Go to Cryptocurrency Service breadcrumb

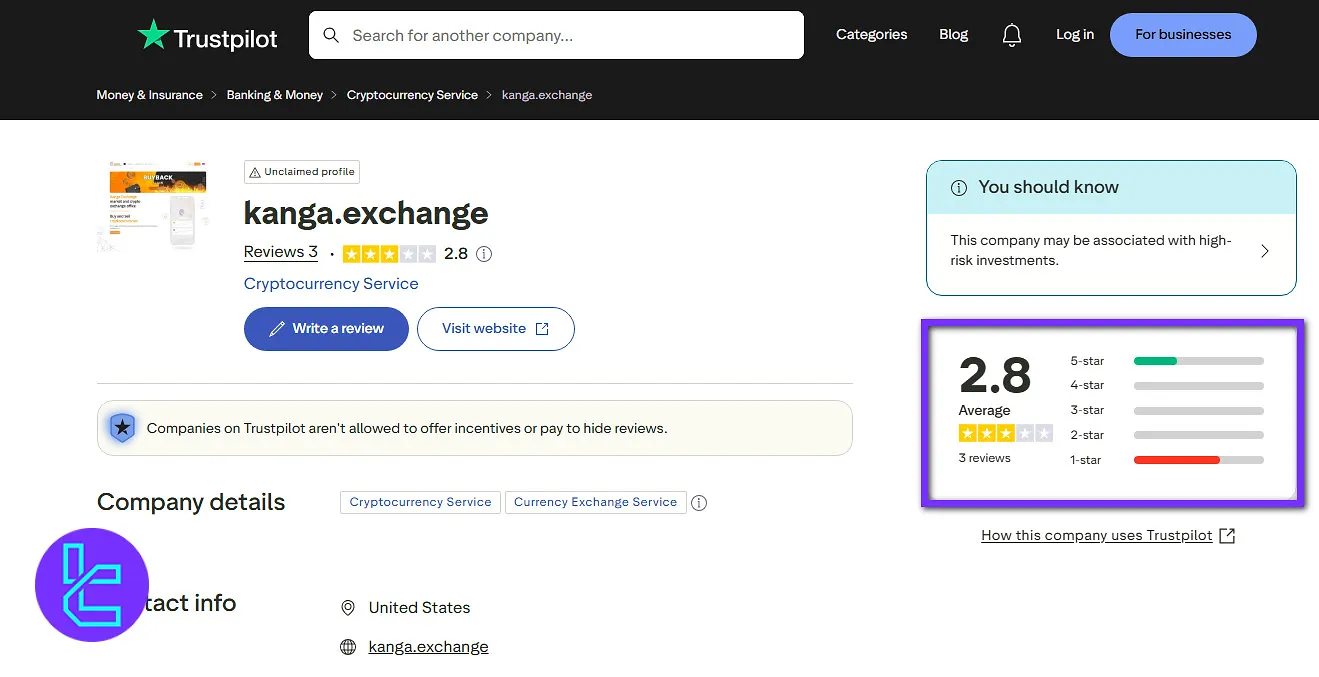(412, 95)
